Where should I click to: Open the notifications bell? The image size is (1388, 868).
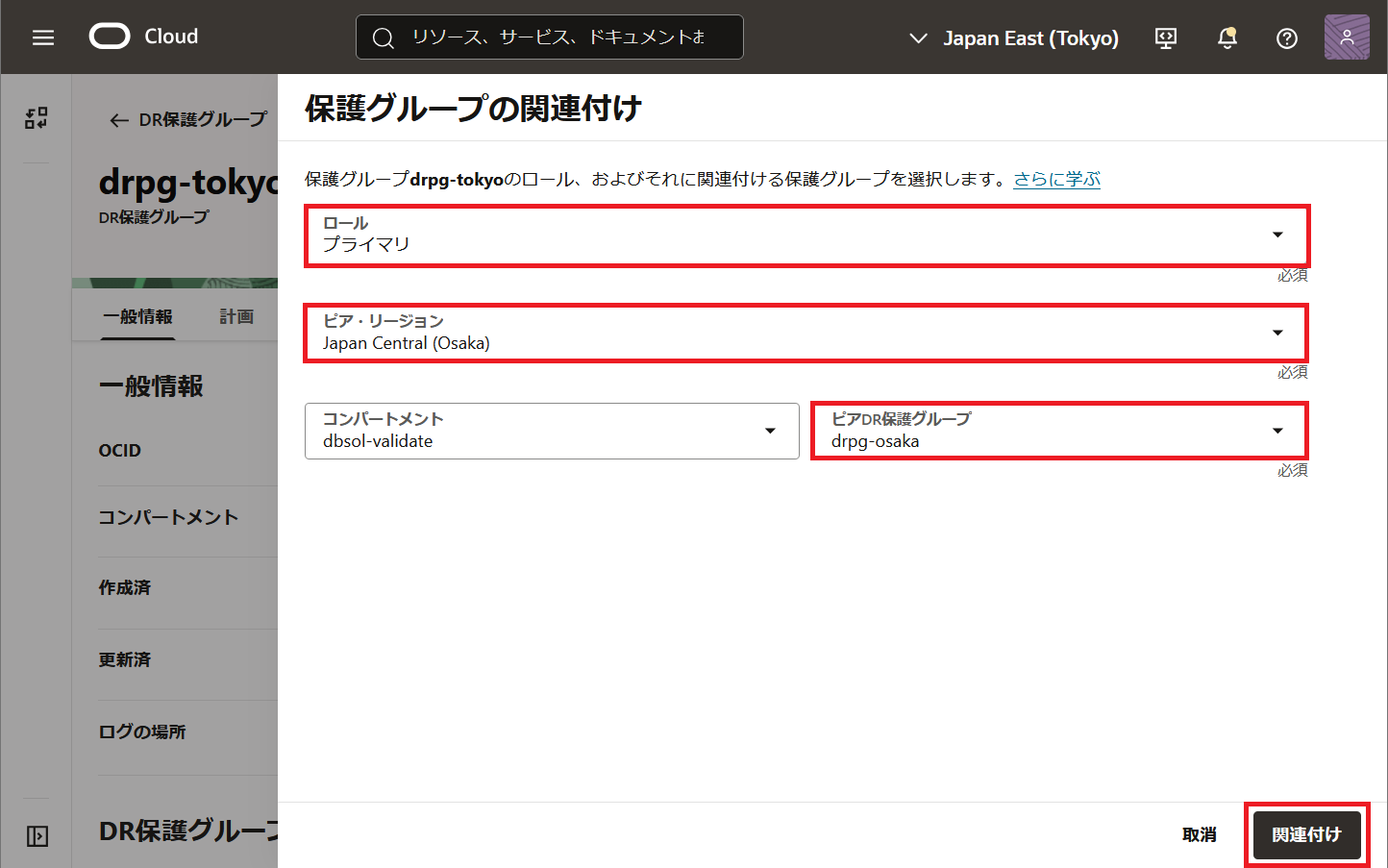tap(1227, 37)
